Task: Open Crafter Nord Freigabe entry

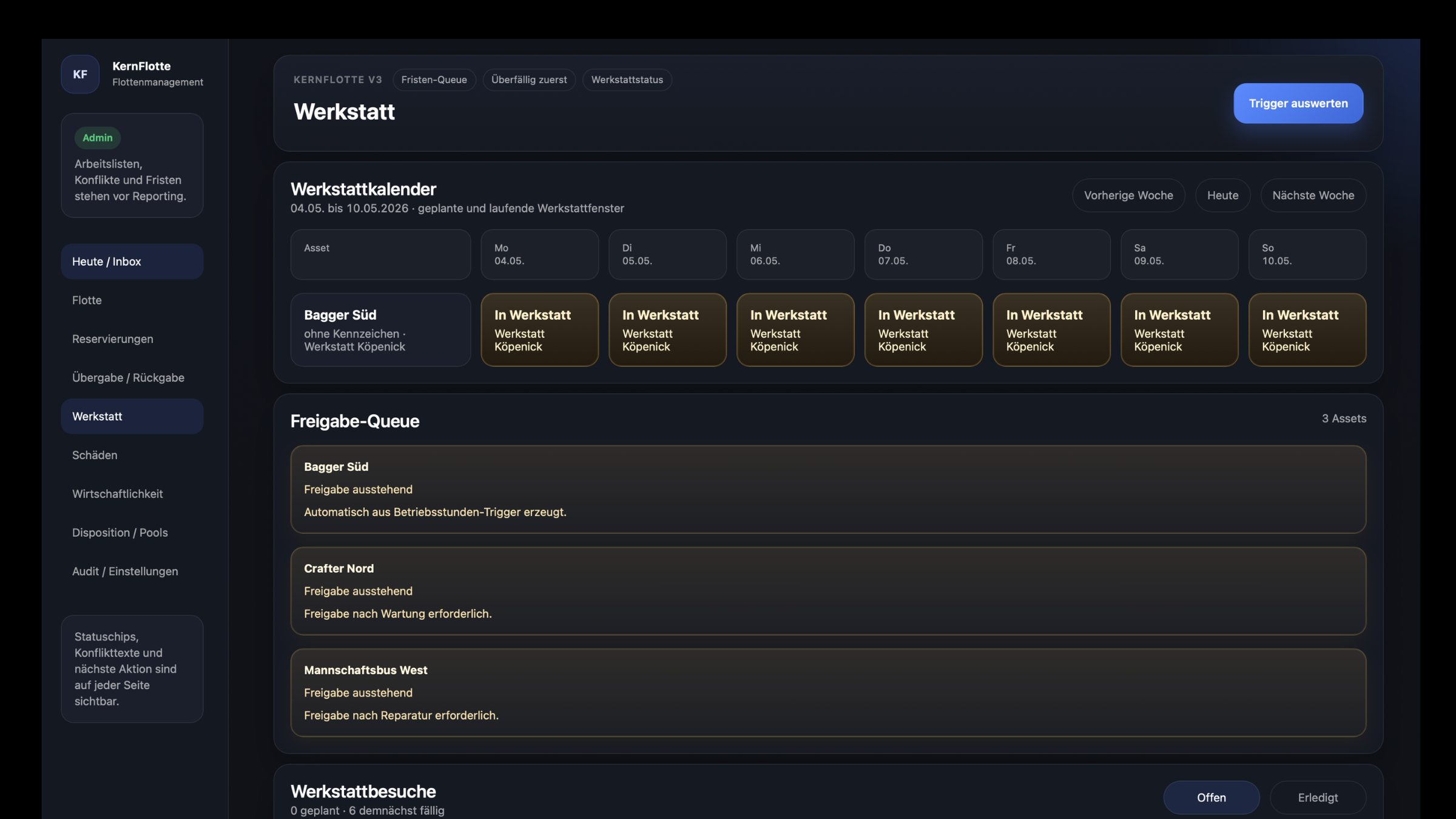Action: click(827, 591)
